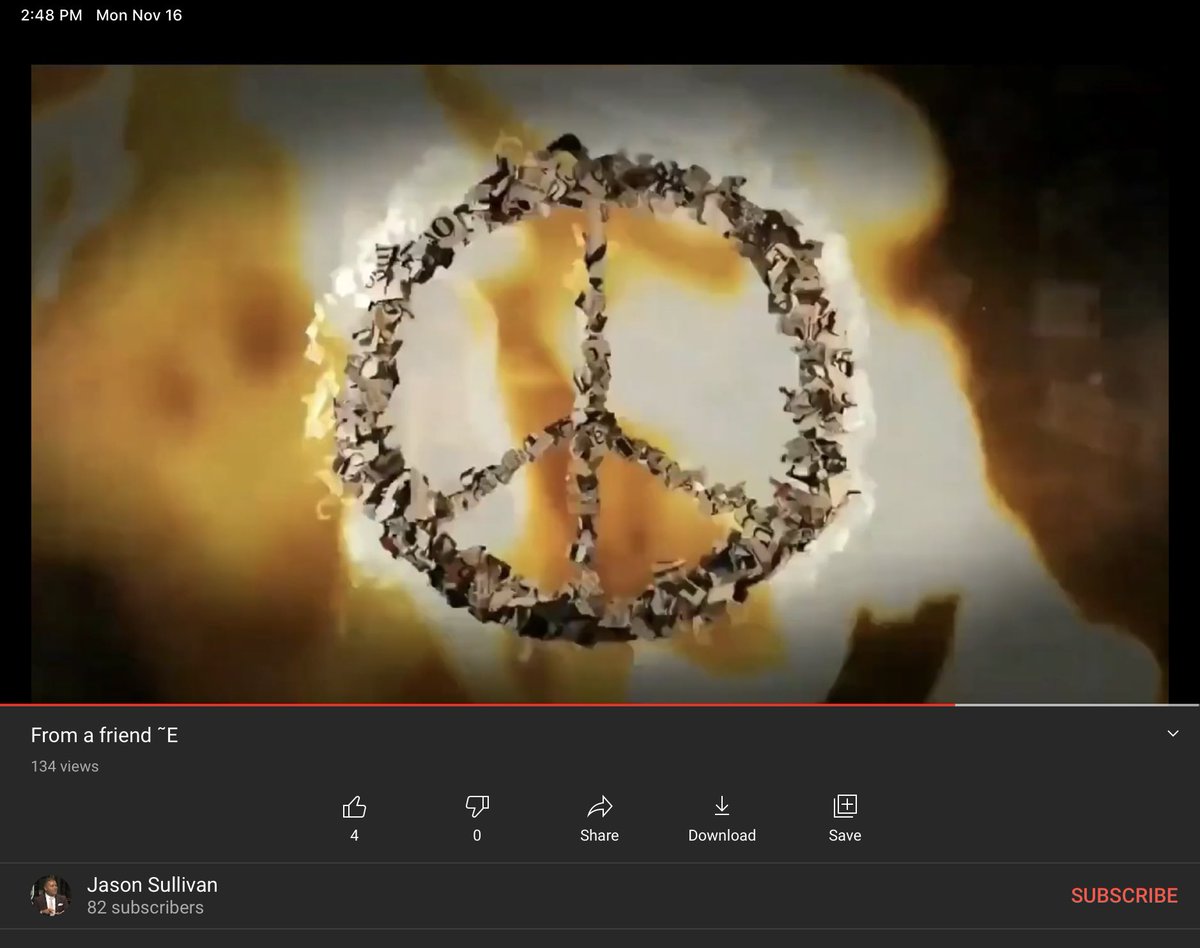Subscribe to Jason Sullivan's channel
Image resolution: width=1200 pixels, height=948 pixels.
click(x=1125, y=895)
